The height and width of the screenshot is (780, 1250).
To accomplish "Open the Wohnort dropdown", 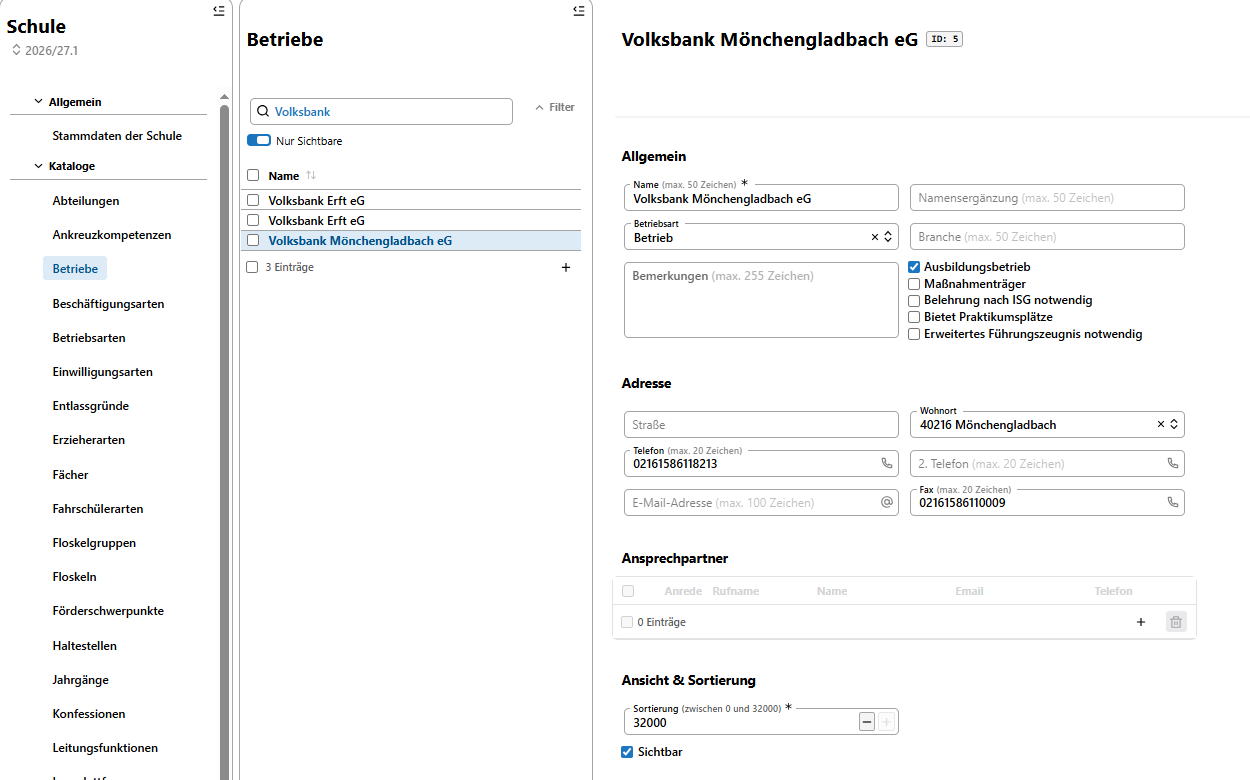I will (1174, 424).
